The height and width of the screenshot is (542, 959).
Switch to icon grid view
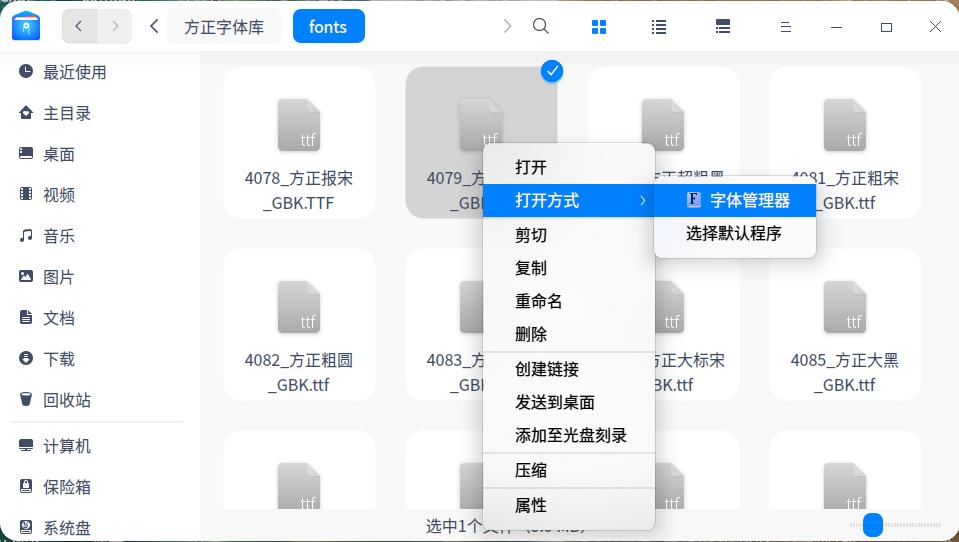[599, 27]
